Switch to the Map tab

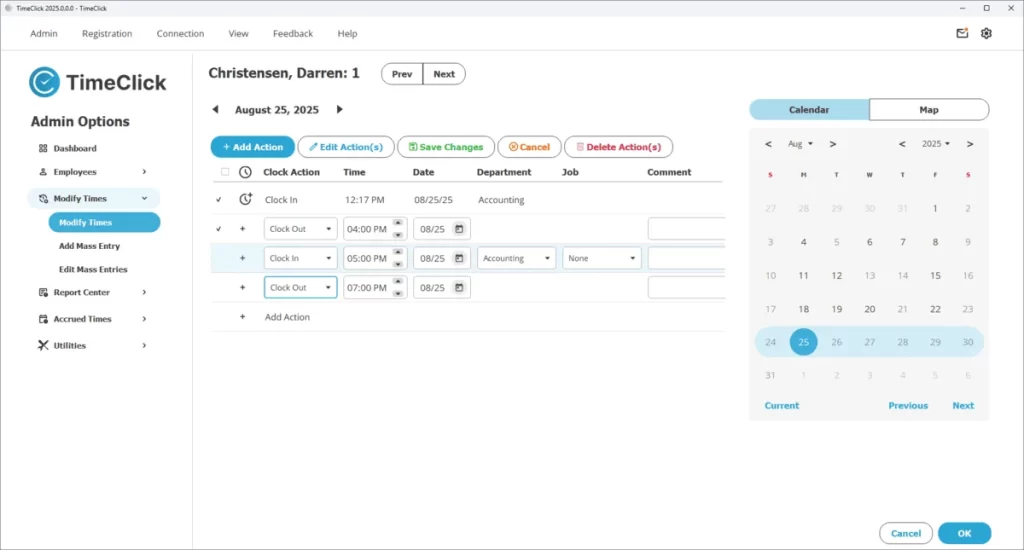pos(928,110)
